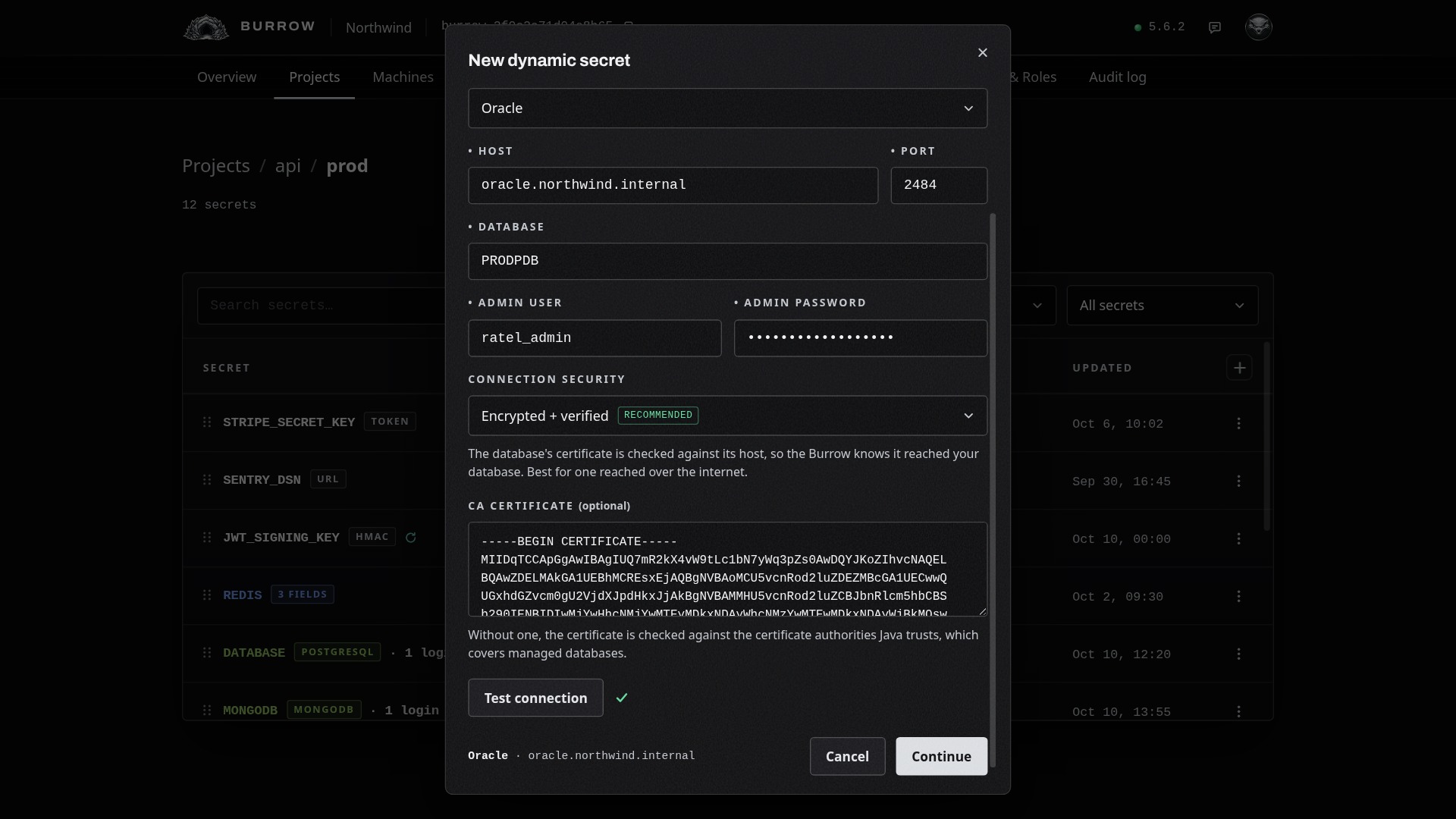This screenshot has height=819, width=1456.
Task: Click the Host input field
Action: (x=673, y=185)
